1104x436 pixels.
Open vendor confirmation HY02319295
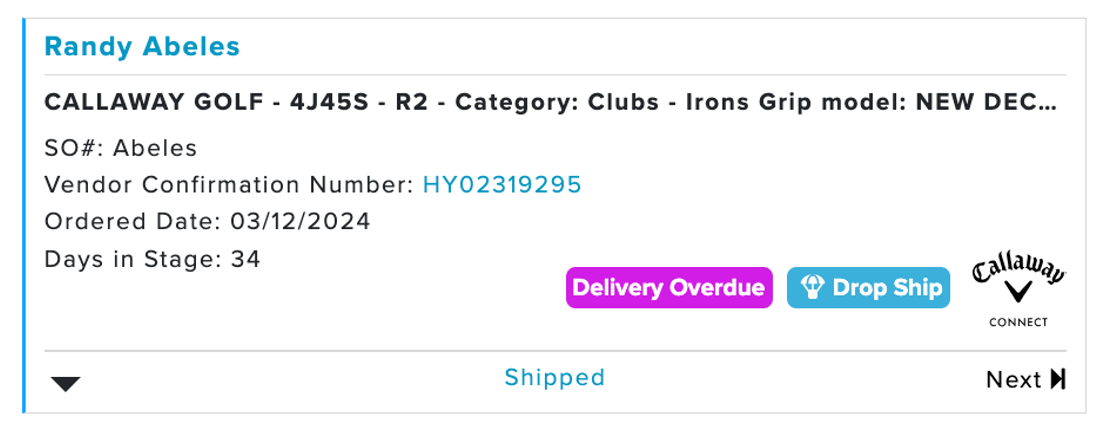(x=502, y=185)
